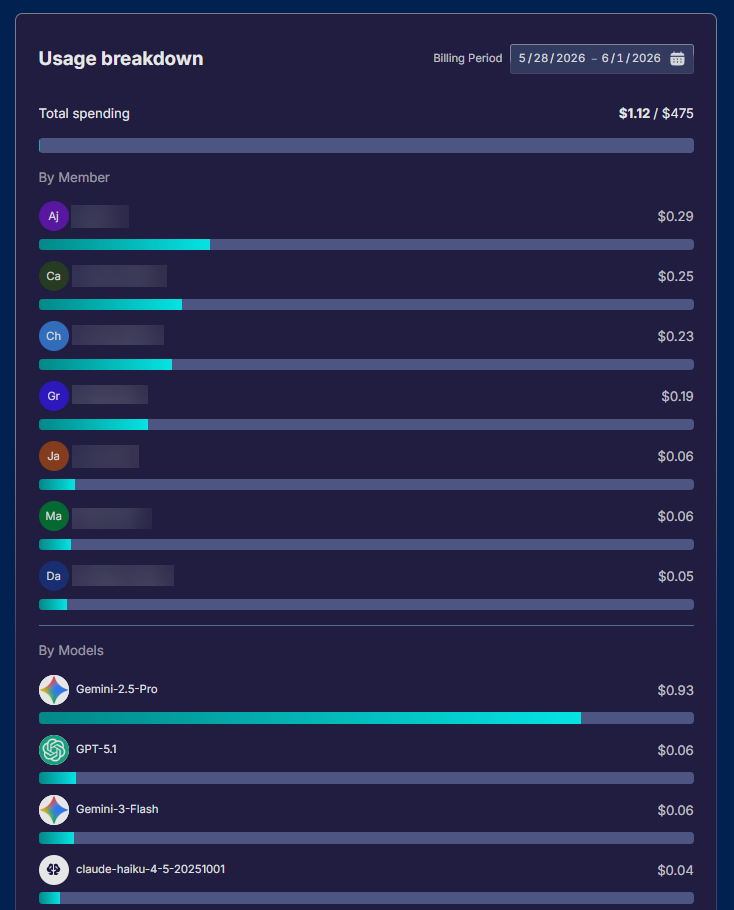Click the Gemini-2.5-Pro model name

tap(117, 689)
